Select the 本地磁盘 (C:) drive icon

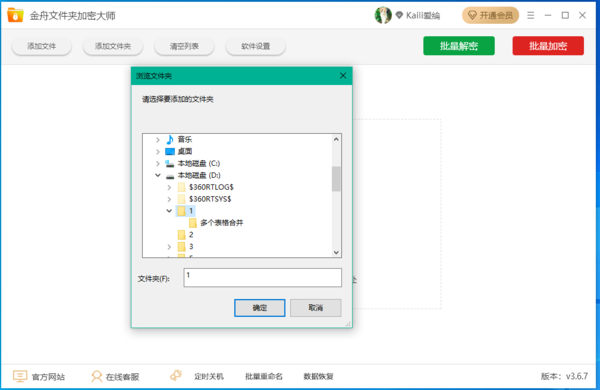tap(170, 163)
